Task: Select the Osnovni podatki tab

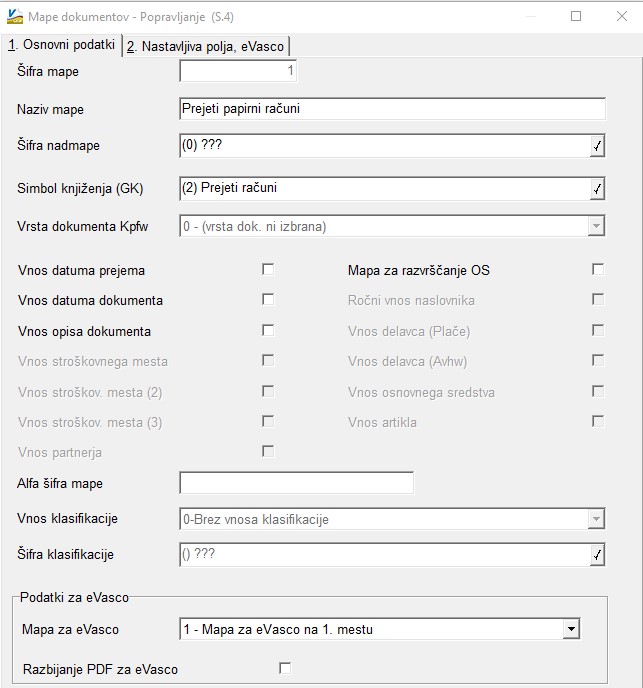Action: click(x=61, y=45)
